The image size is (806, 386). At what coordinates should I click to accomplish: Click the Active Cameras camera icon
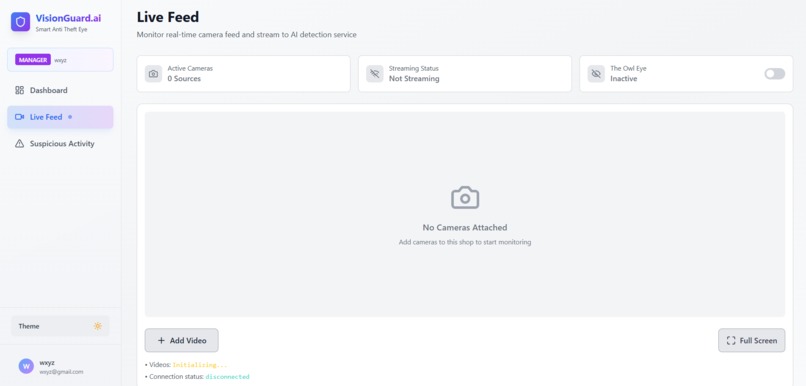point(153,74)
